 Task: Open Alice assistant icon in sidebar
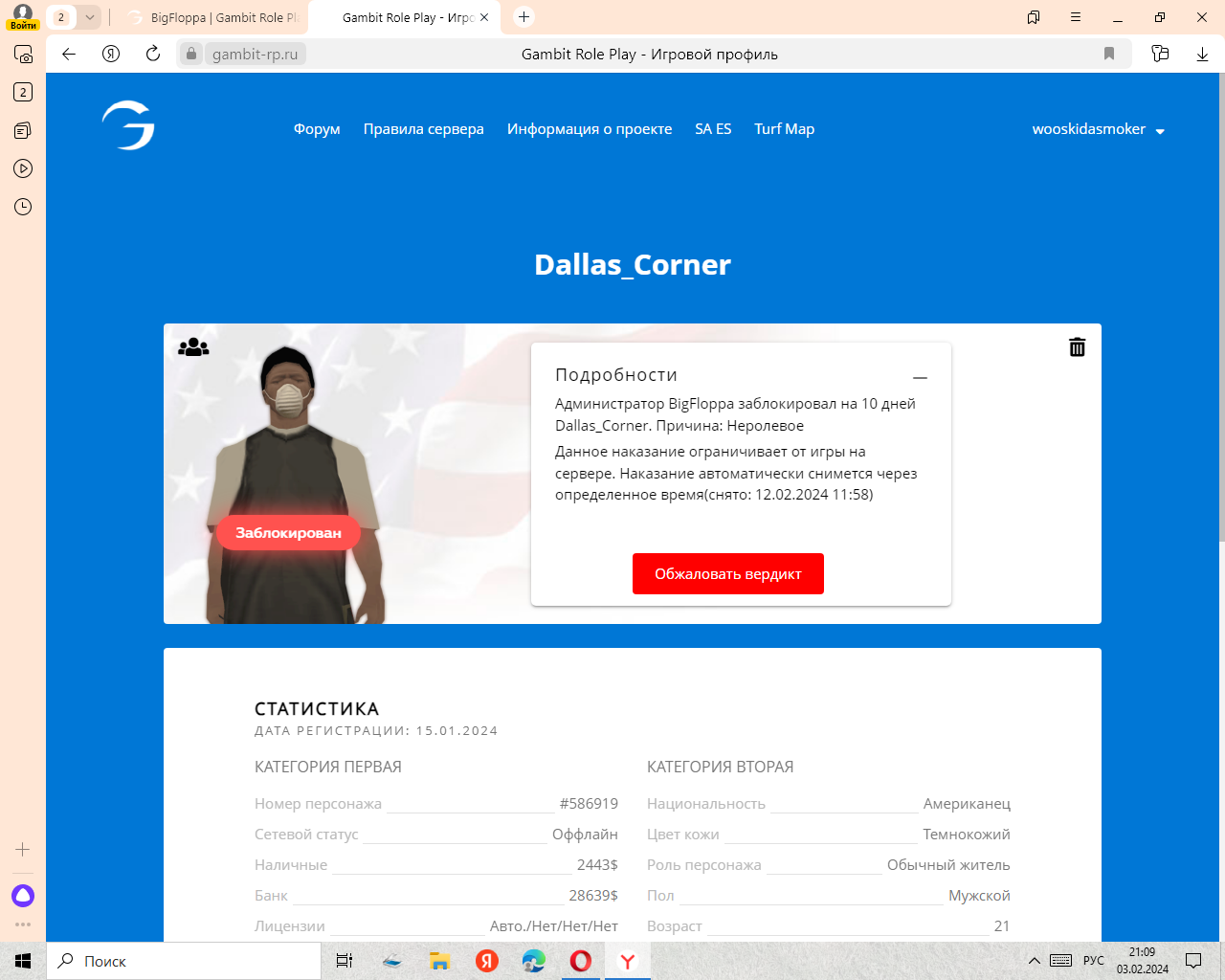coord(23,896)
